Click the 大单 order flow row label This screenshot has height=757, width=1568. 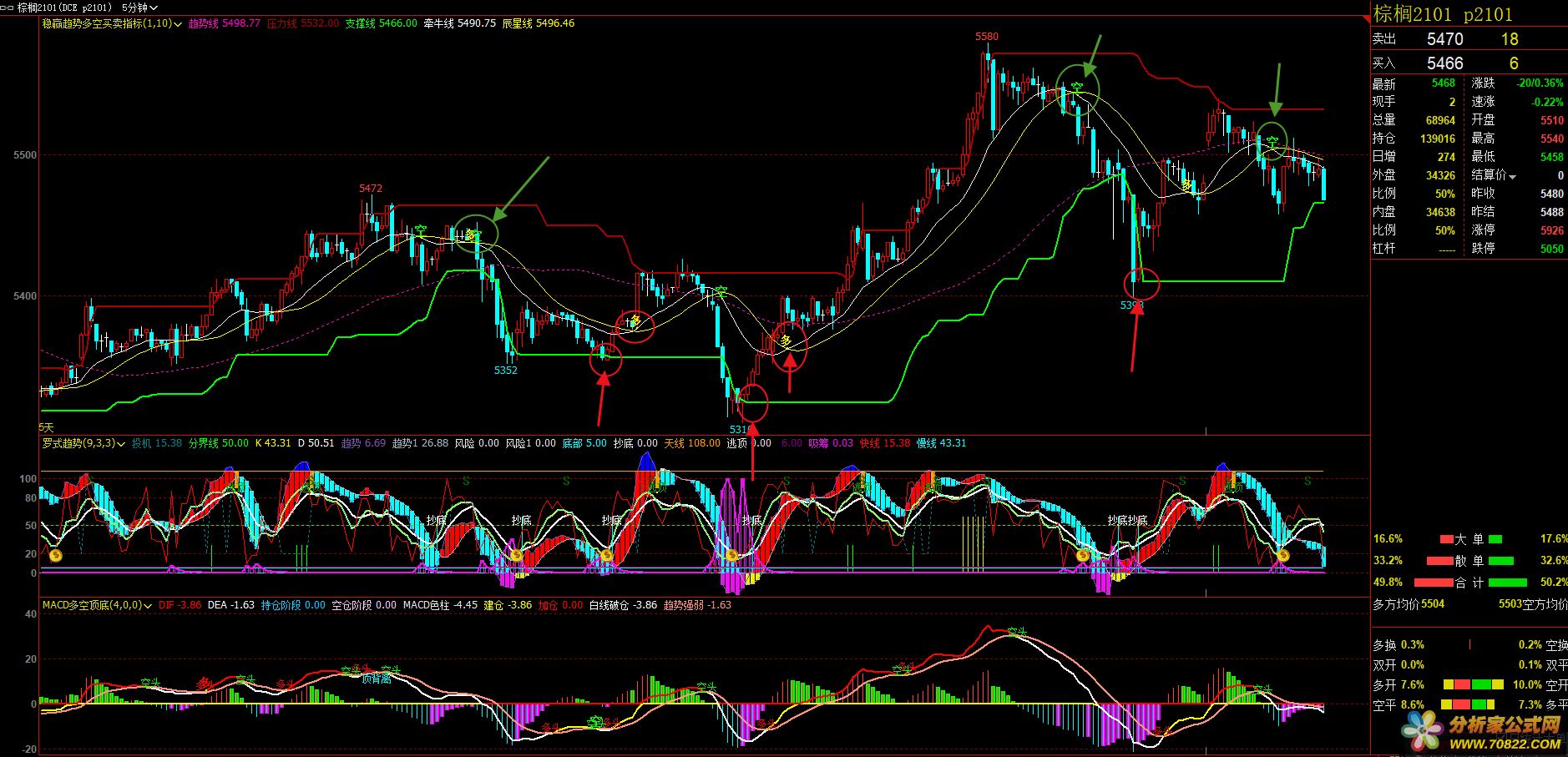[1469, 540]
